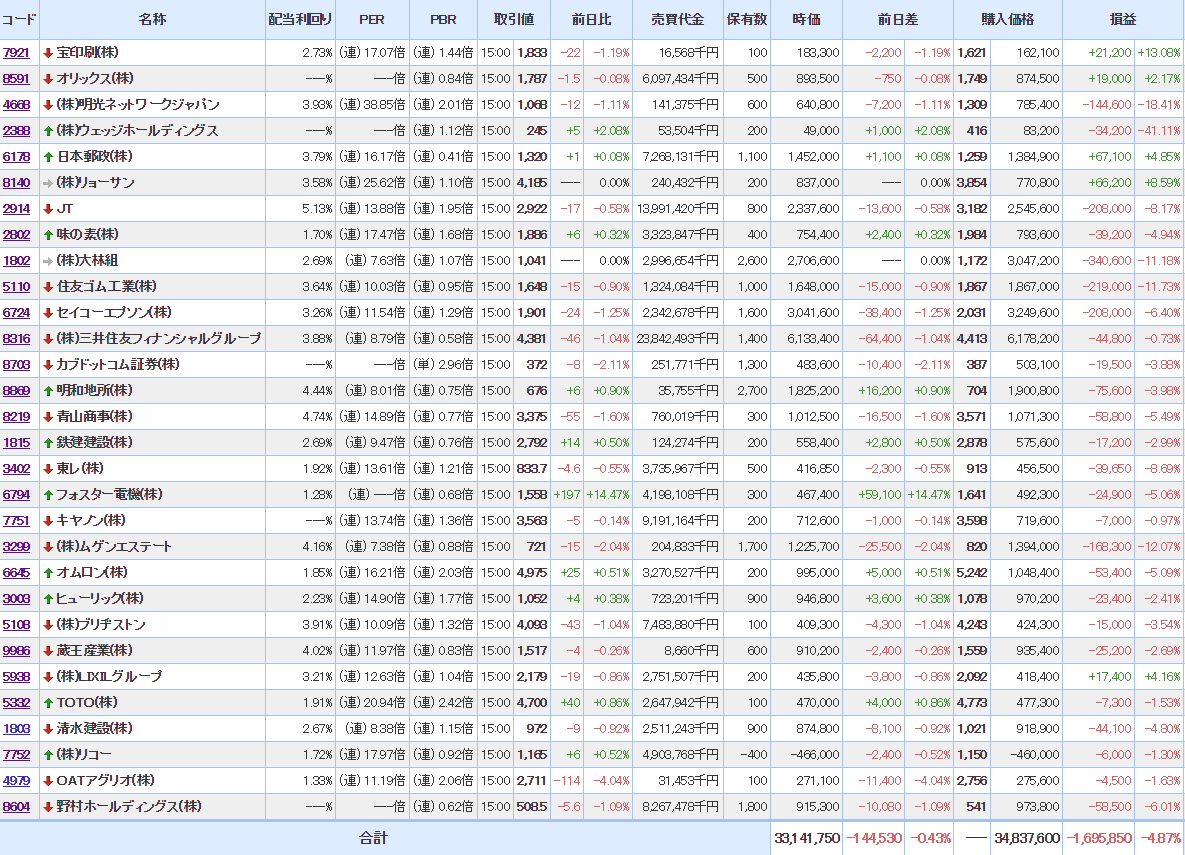
Task: Select the red down arrow by 野村ホールディングス(株)
Action: pos(47,806)
